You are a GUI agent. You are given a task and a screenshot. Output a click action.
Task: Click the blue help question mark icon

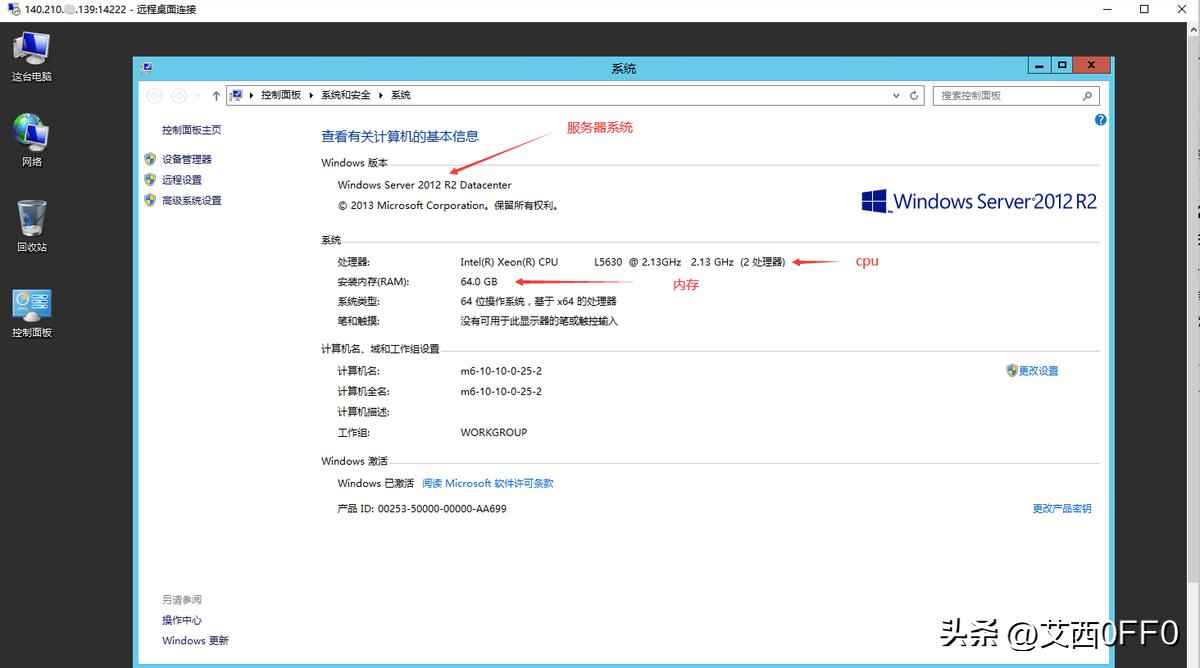click(1100, 119)
